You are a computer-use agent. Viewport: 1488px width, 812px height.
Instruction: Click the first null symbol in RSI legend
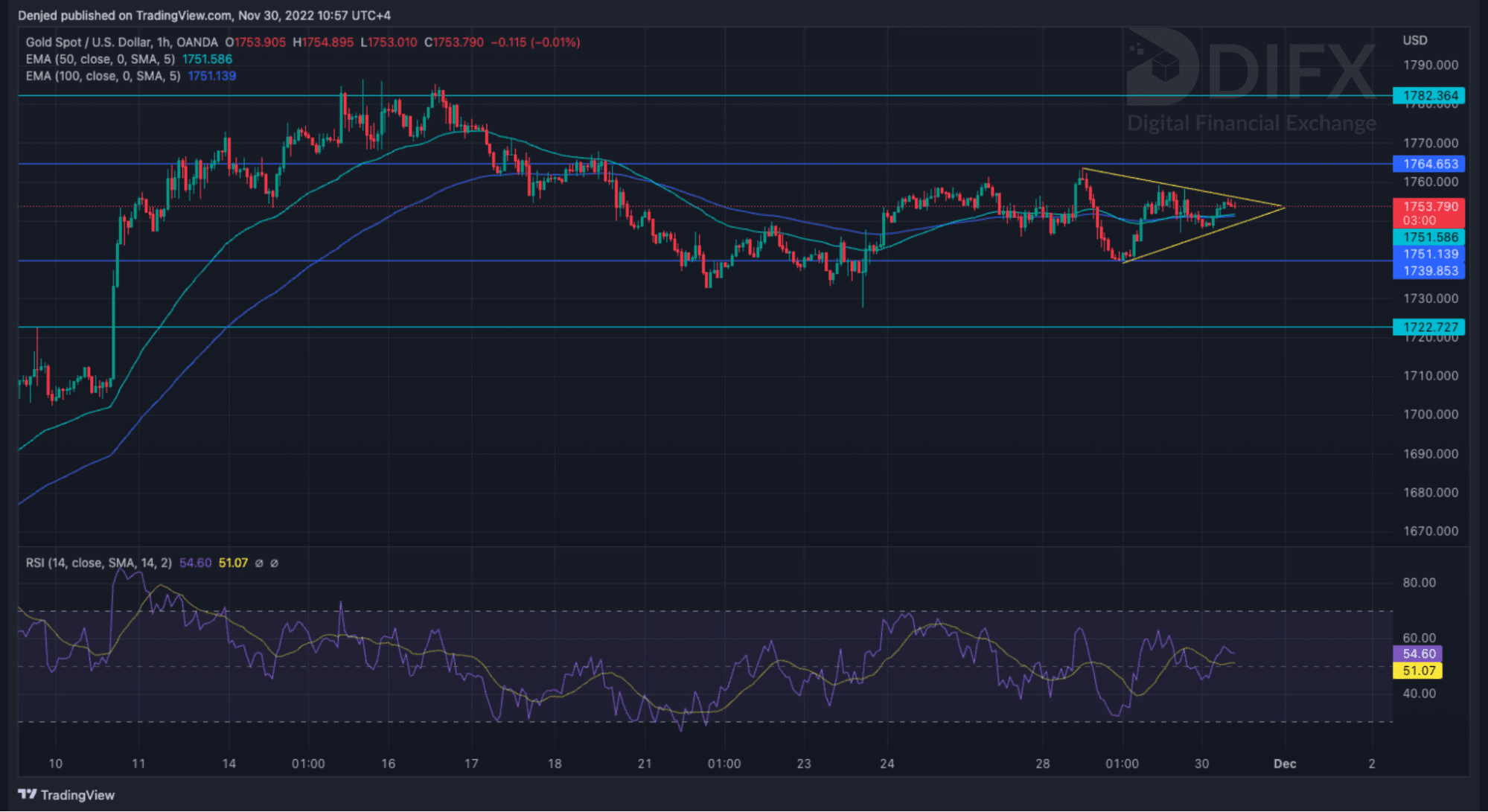(x=259, y=563)
